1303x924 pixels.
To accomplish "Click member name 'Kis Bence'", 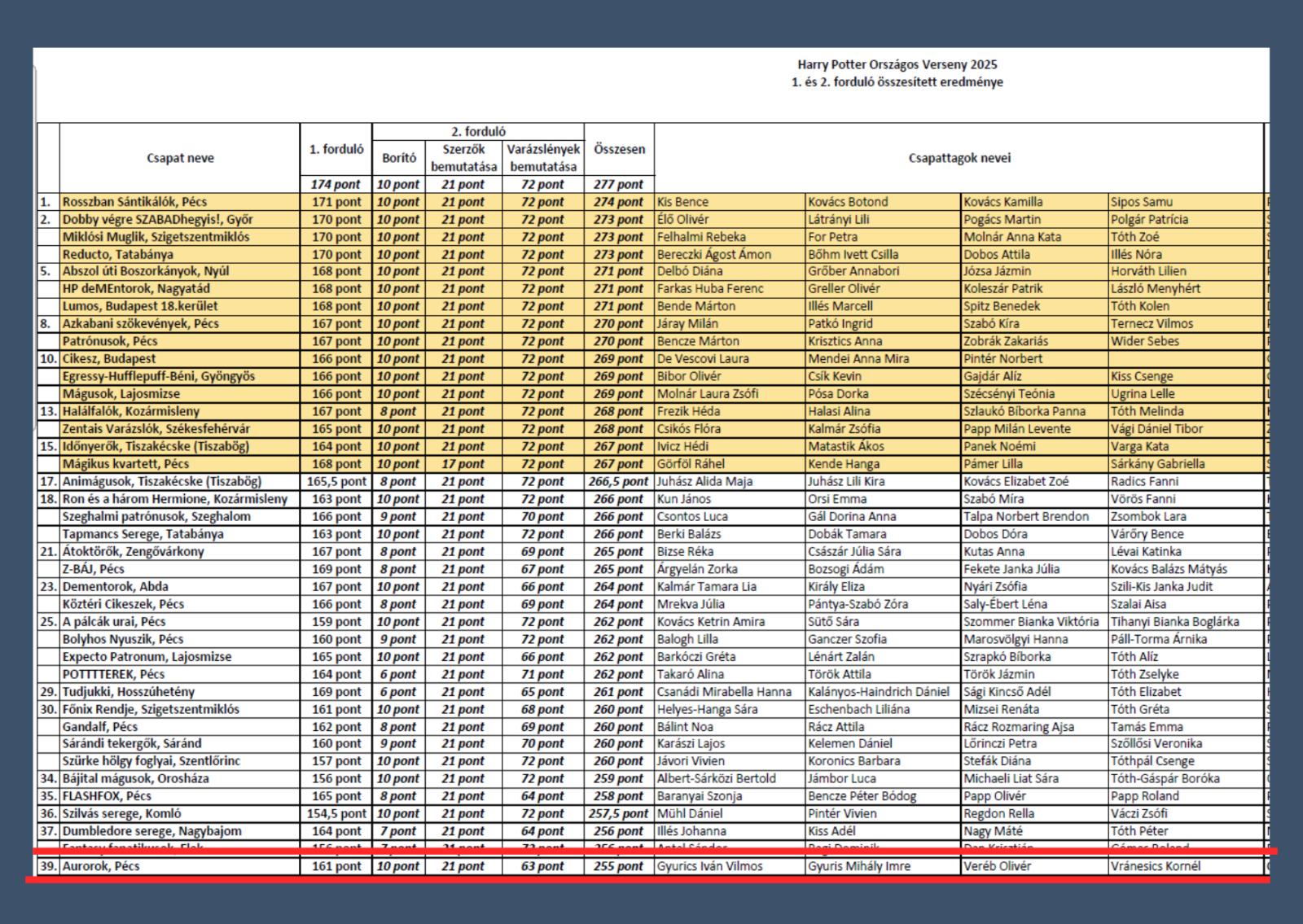I will pos(682,202).
